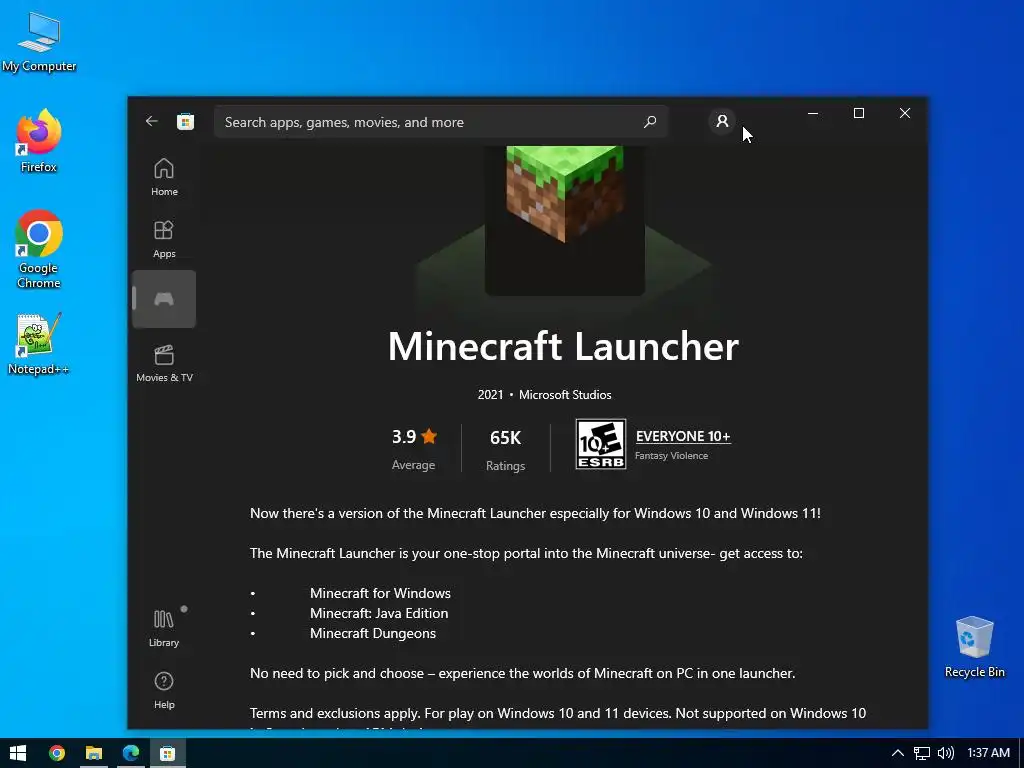Open Chrome from the taskbar
The image size is (1024, 768).
pos(57,753)
